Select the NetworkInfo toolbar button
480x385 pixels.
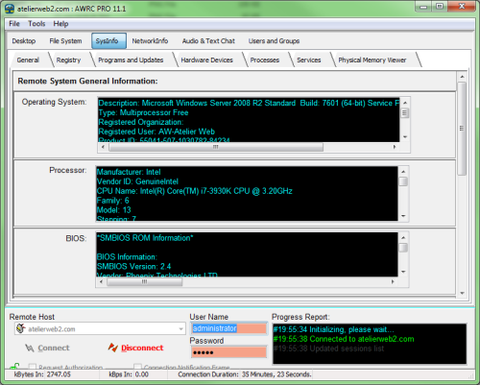(150, 41)
